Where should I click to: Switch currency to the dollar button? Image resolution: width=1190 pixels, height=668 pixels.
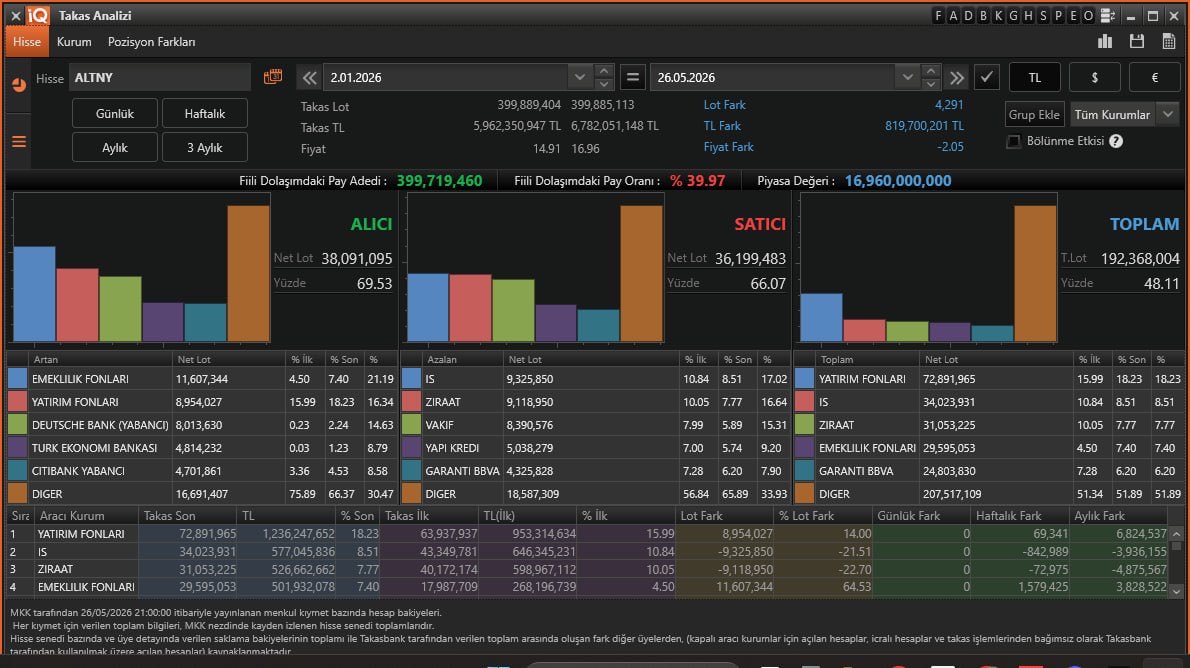pyautogui.click(x=1094, y=77)
